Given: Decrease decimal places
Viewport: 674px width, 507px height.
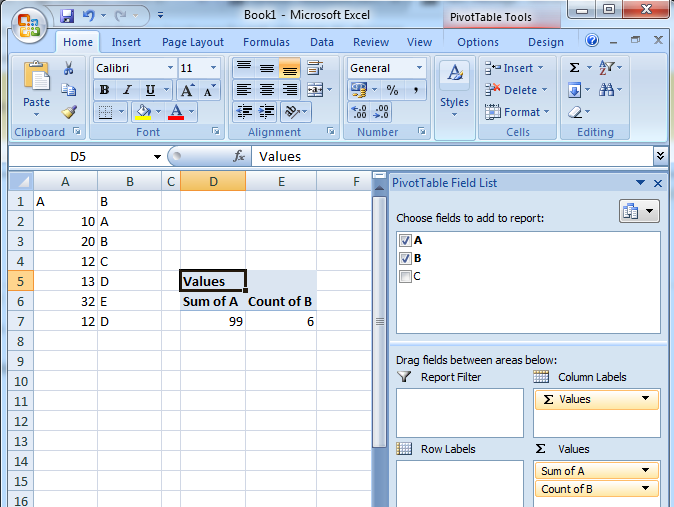Looking at the screenshot, I should pos(381,112).
